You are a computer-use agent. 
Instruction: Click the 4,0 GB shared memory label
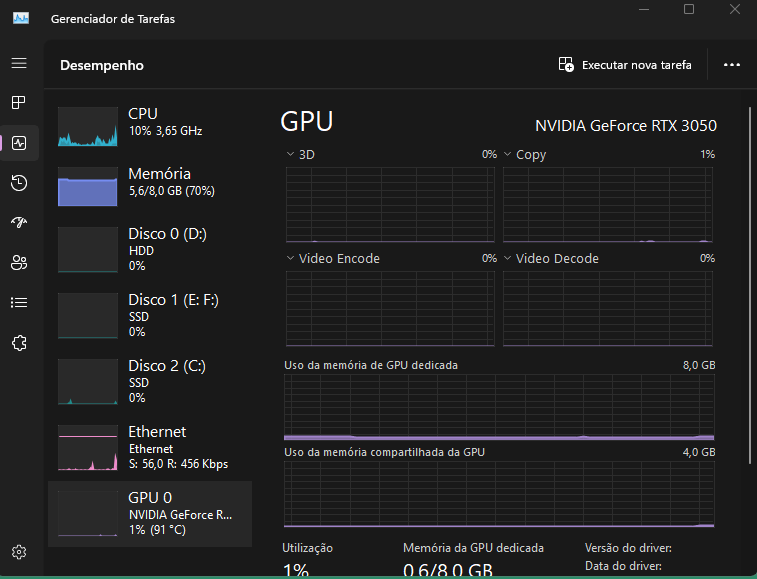coord(699,452)
